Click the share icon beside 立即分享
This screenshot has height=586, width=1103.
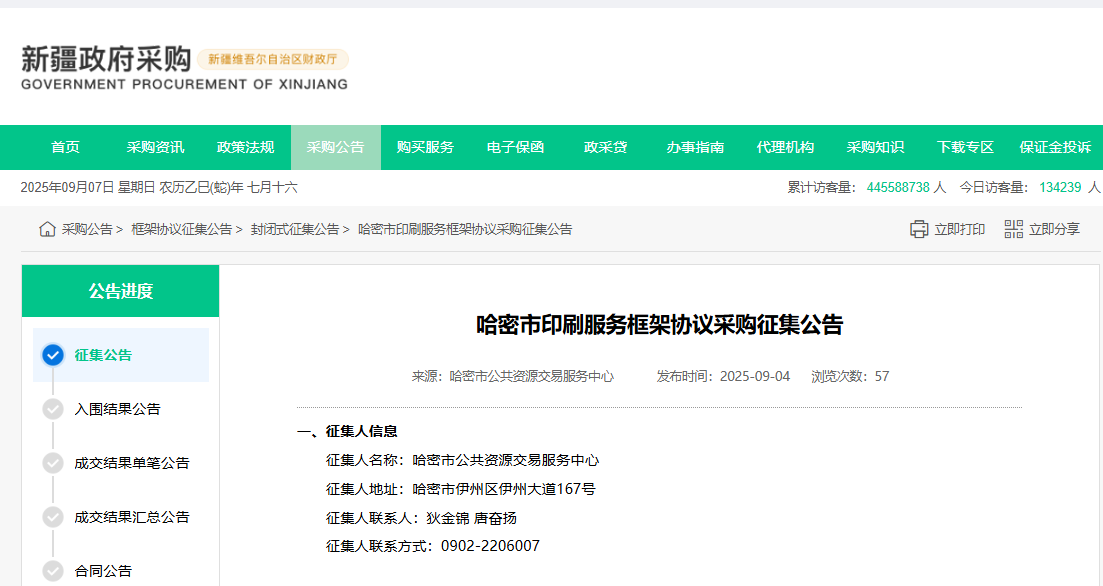click(1012, 229)
